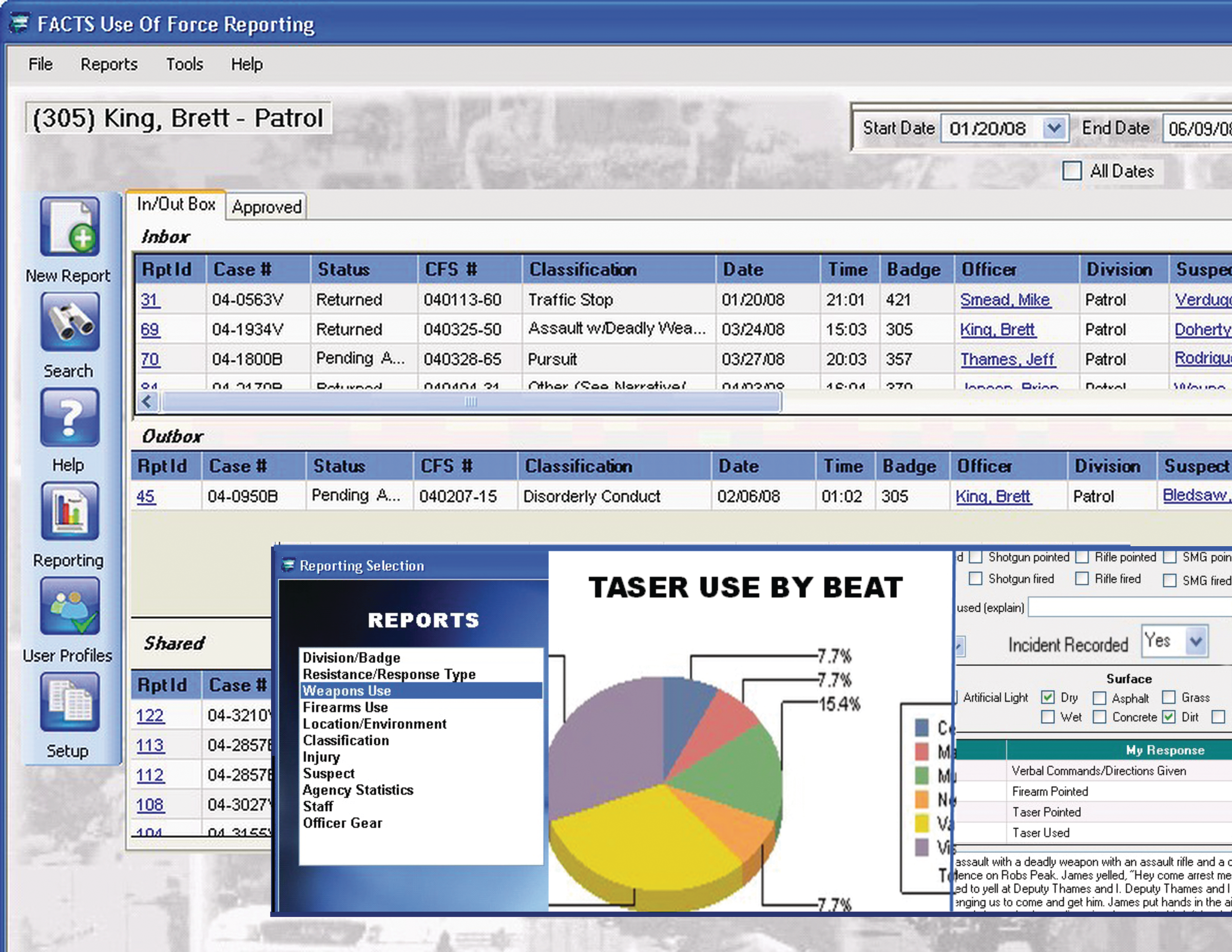Select Firearms Use in reports list

coord(345,707)
